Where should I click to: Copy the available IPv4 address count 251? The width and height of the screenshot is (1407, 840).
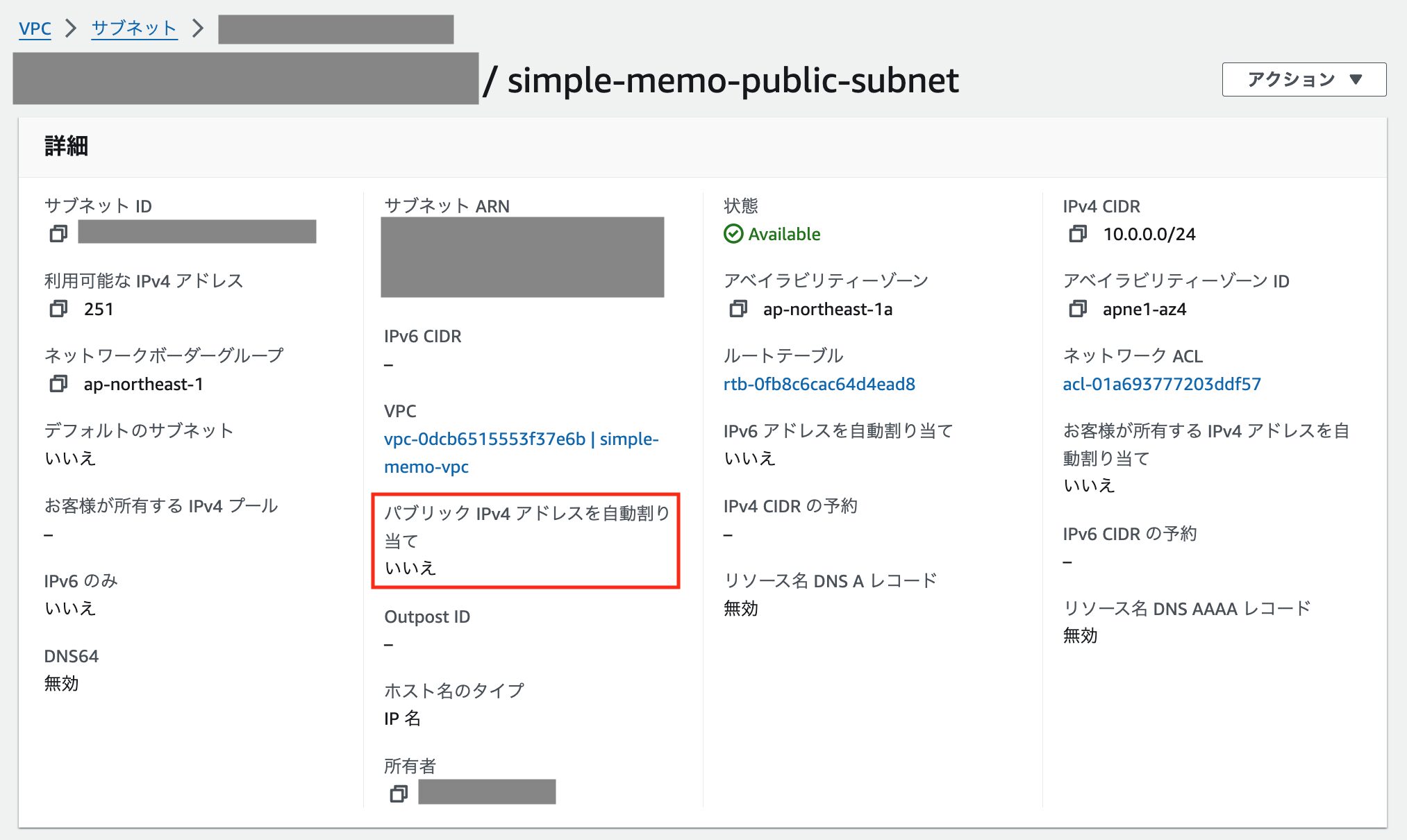[58, 310]
